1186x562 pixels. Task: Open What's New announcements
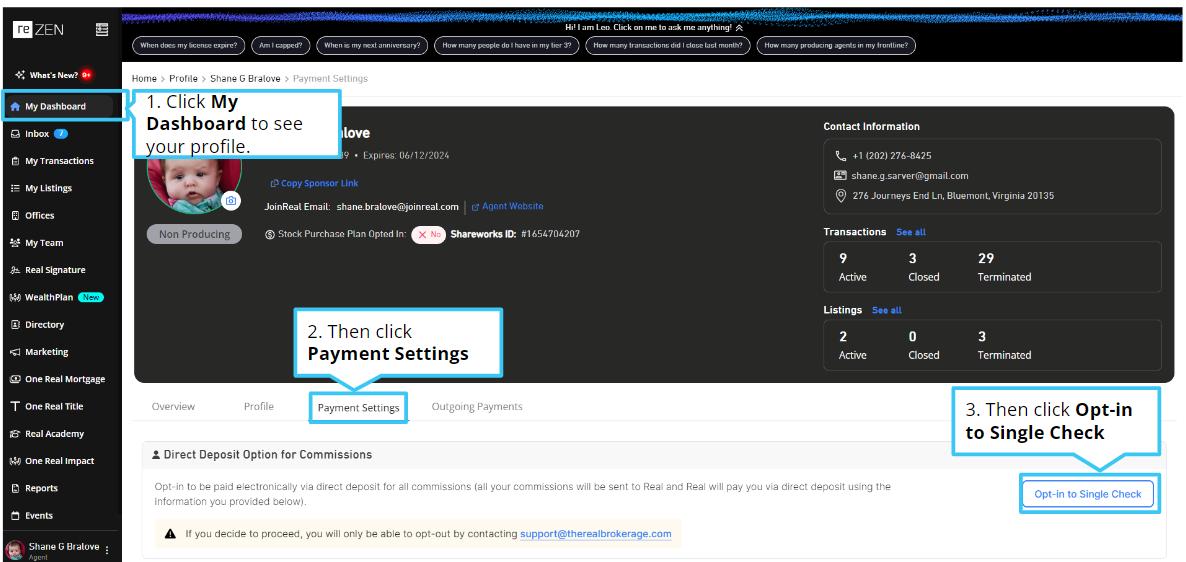coord(54,75)
